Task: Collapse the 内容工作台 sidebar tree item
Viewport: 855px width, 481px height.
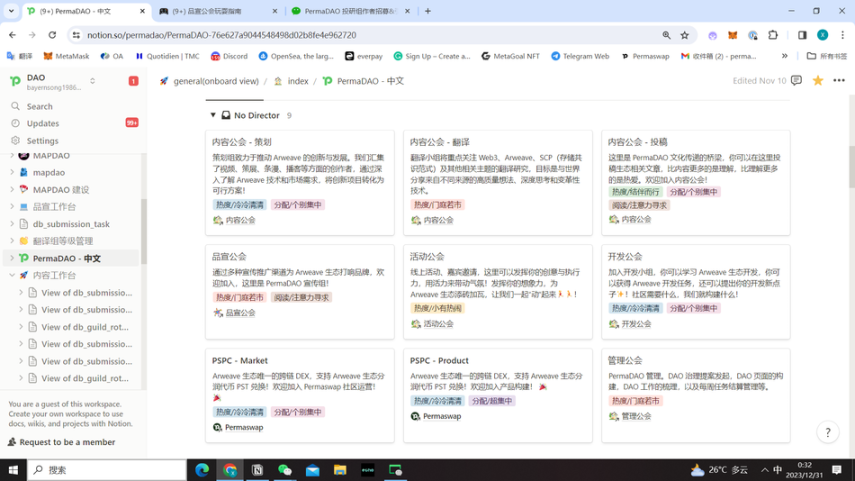Action: coord(12,275)
